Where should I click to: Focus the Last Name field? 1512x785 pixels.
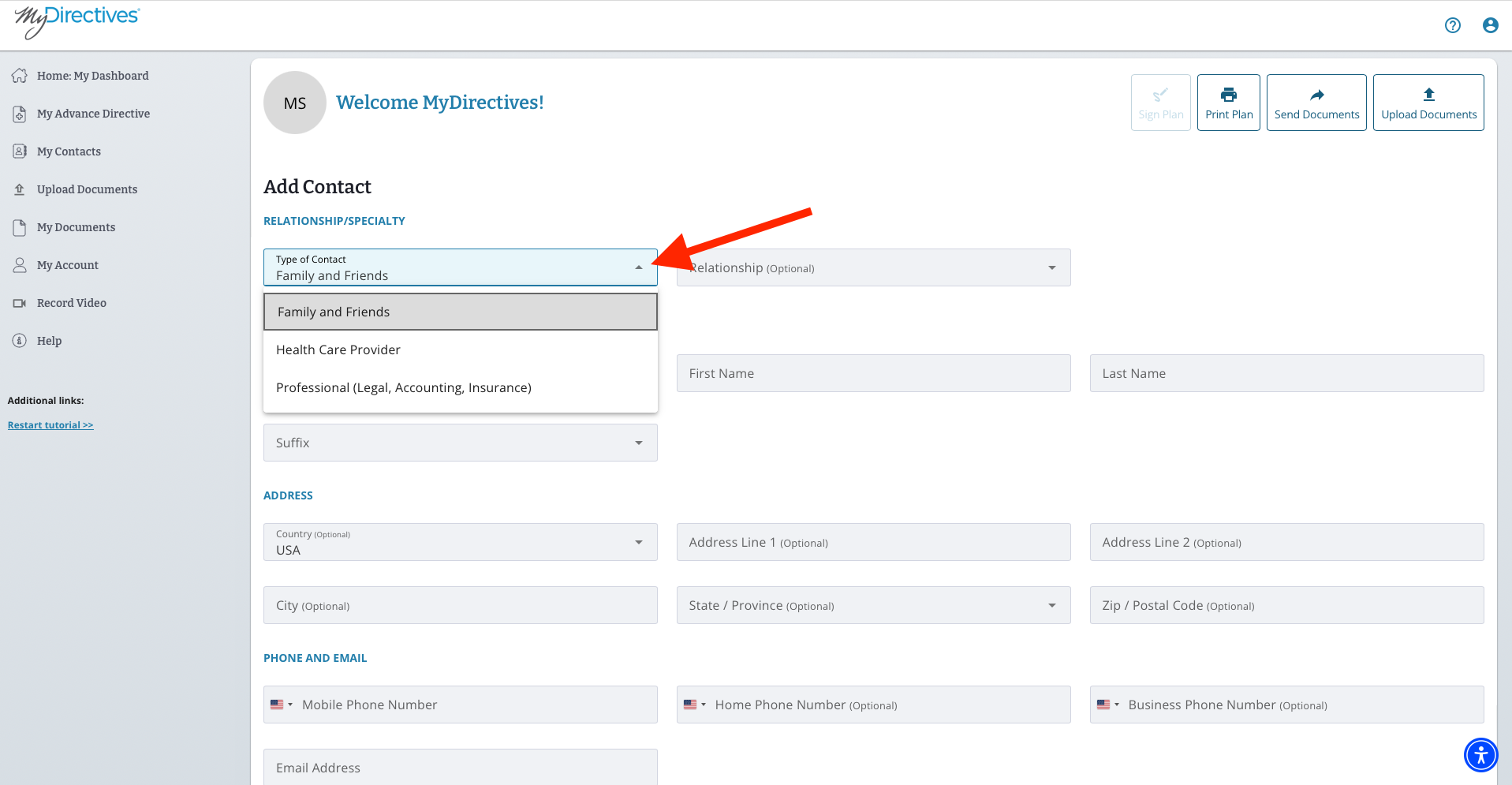(x=1287, y=373)
